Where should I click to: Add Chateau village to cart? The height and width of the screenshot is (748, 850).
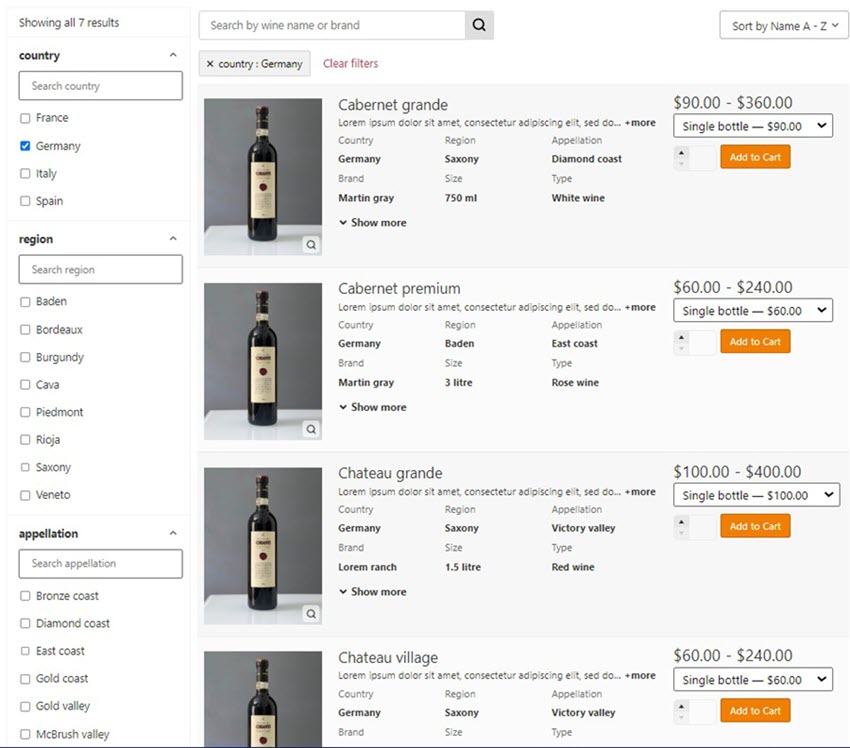(x=755, y=711)
